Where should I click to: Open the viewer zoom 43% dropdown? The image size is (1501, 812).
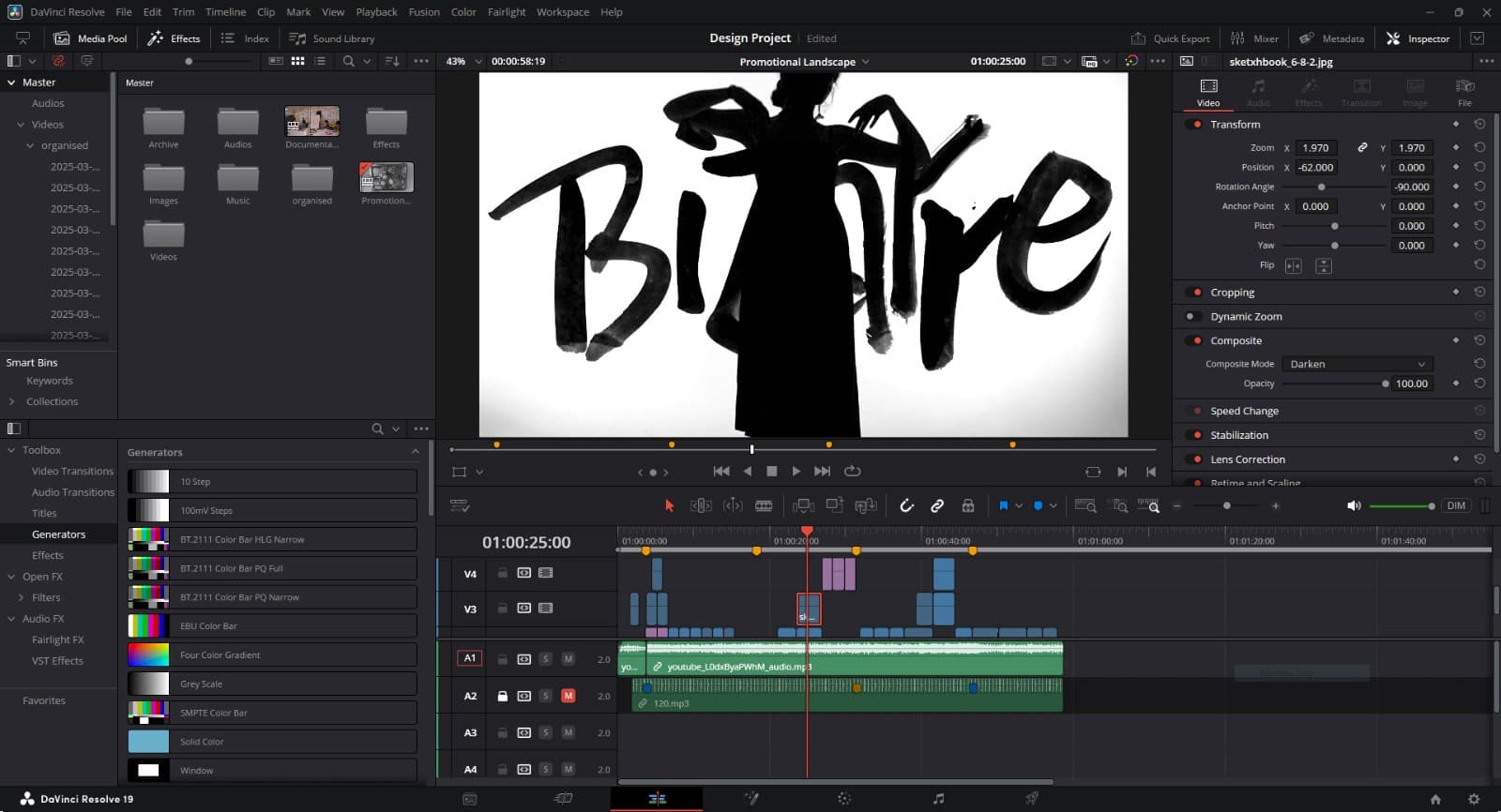tap(465, 61)
